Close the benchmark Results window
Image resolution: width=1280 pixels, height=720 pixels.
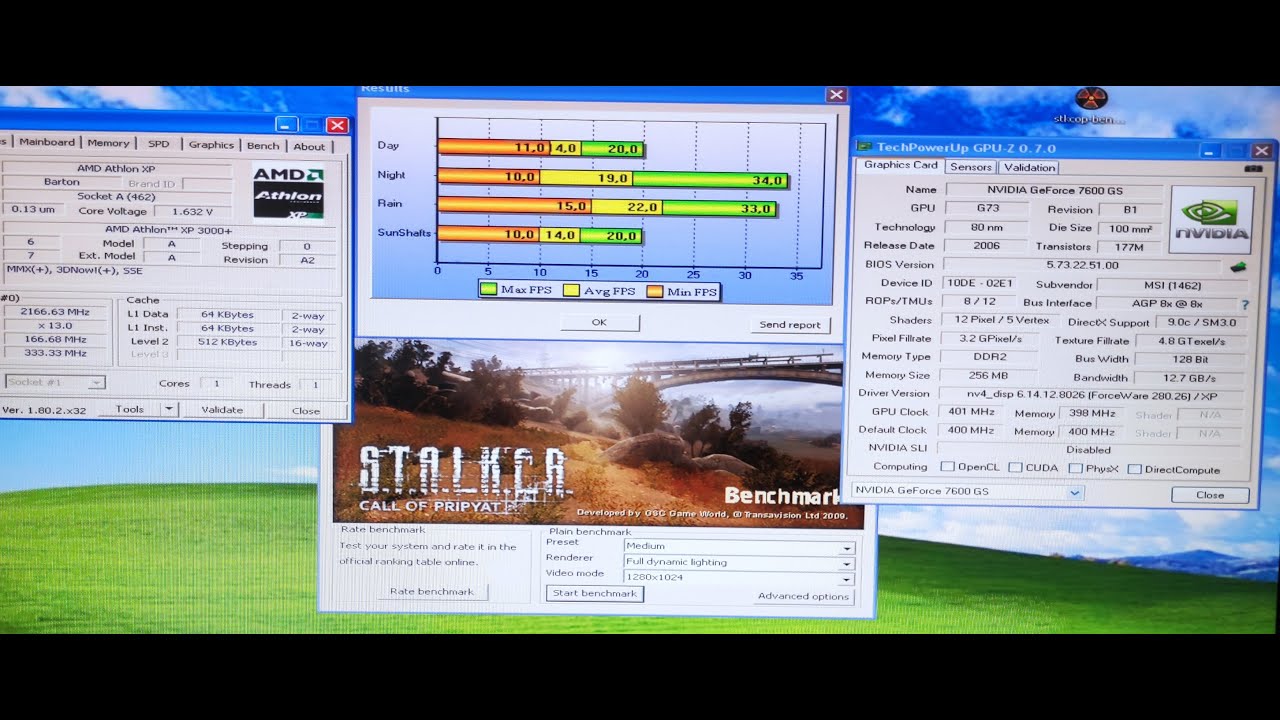tap(836, 95)
